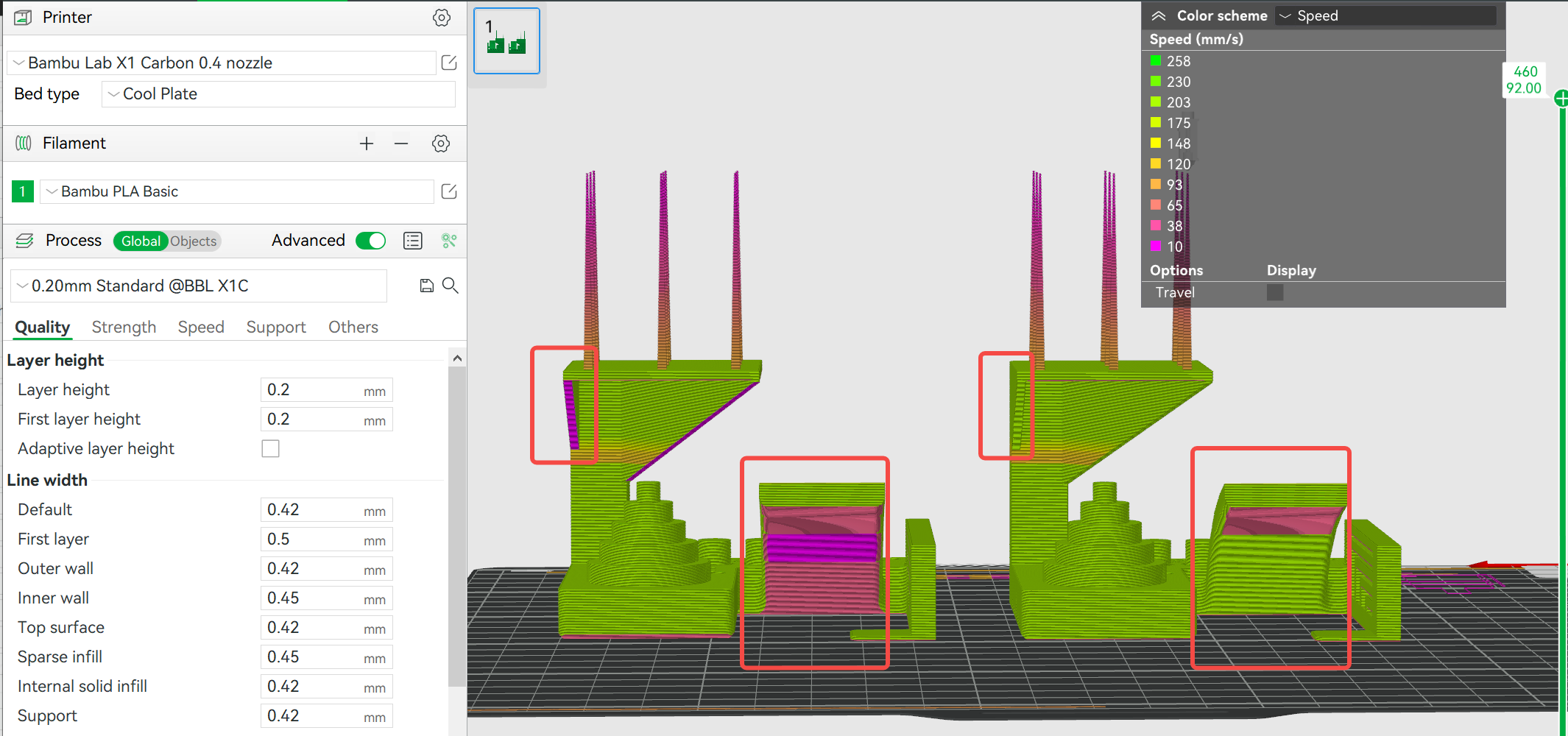This screenshot has width=1568, height=736.
Task: Collapse the Color scheme legend panel
Action: tap(1159, 15)
